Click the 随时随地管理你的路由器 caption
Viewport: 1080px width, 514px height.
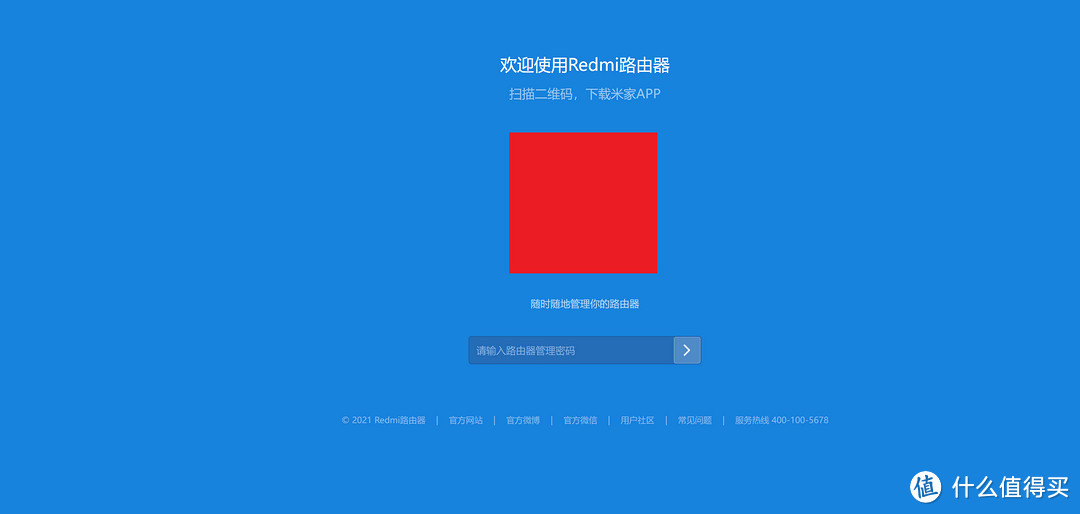[x=585, y=304]
